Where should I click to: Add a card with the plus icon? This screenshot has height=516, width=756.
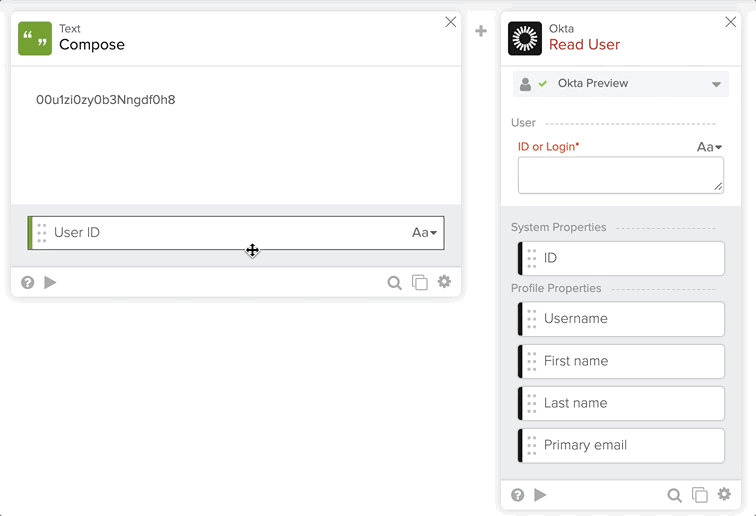pyautogui.click(x=481, y=31)
